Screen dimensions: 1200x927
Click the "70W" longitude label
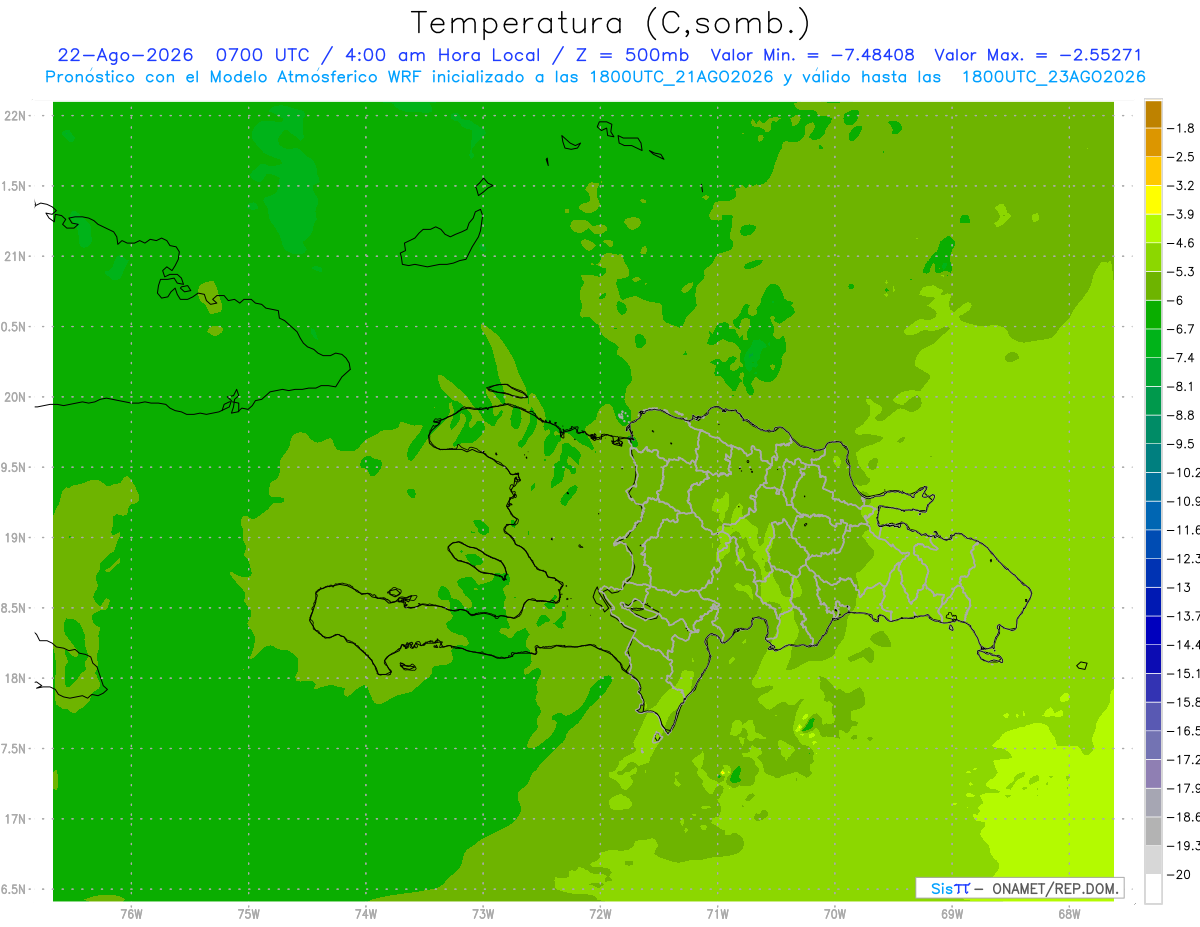835,913
